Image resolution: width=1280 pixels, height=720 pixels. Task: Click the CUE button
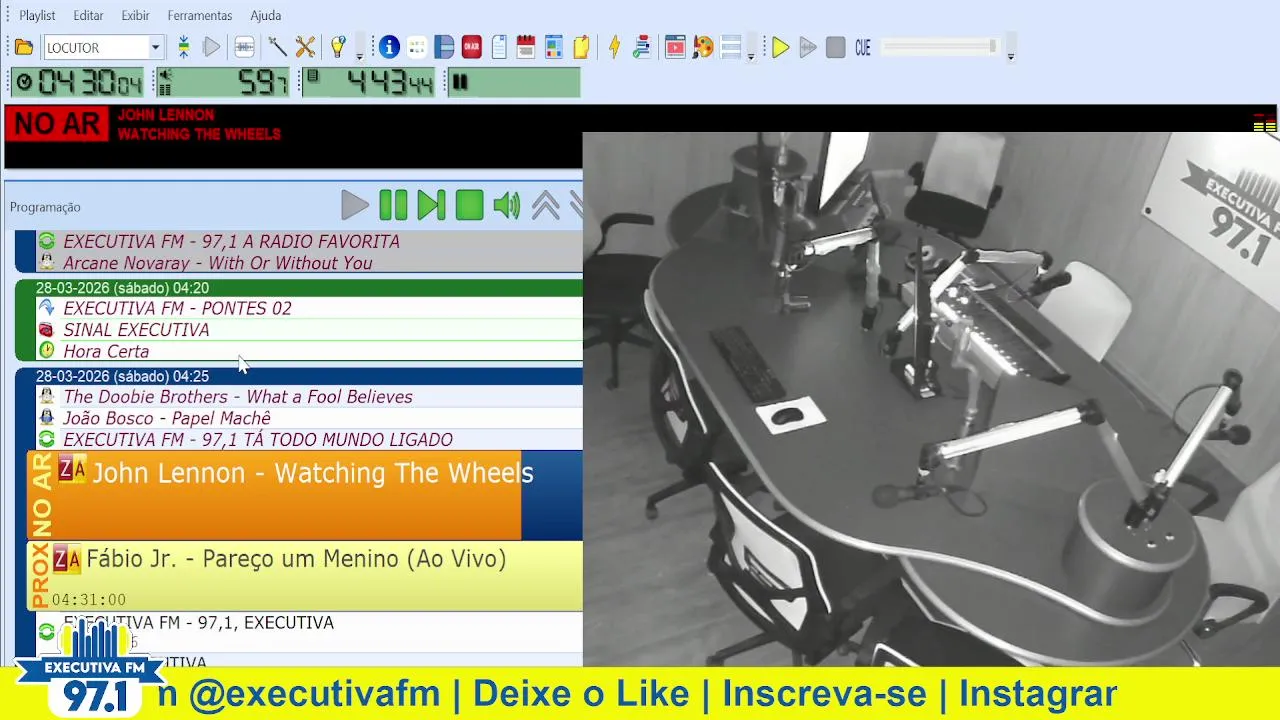tap(863, 47)
